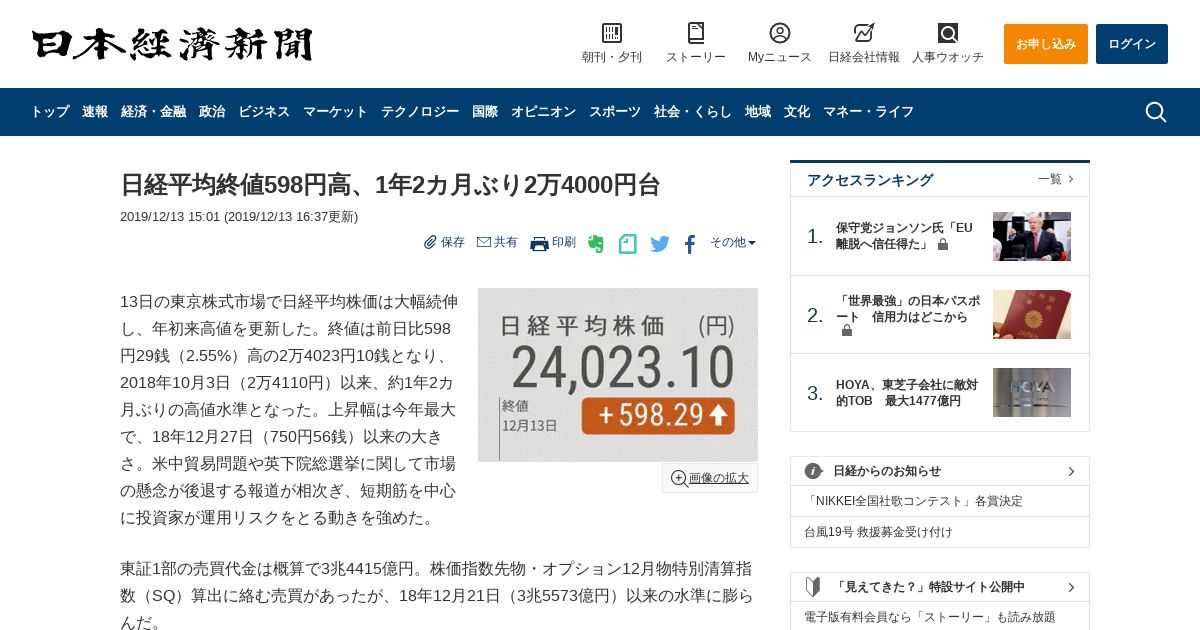Open NIKKEI全国社歌コンテスト notice link

pos(914,501)
